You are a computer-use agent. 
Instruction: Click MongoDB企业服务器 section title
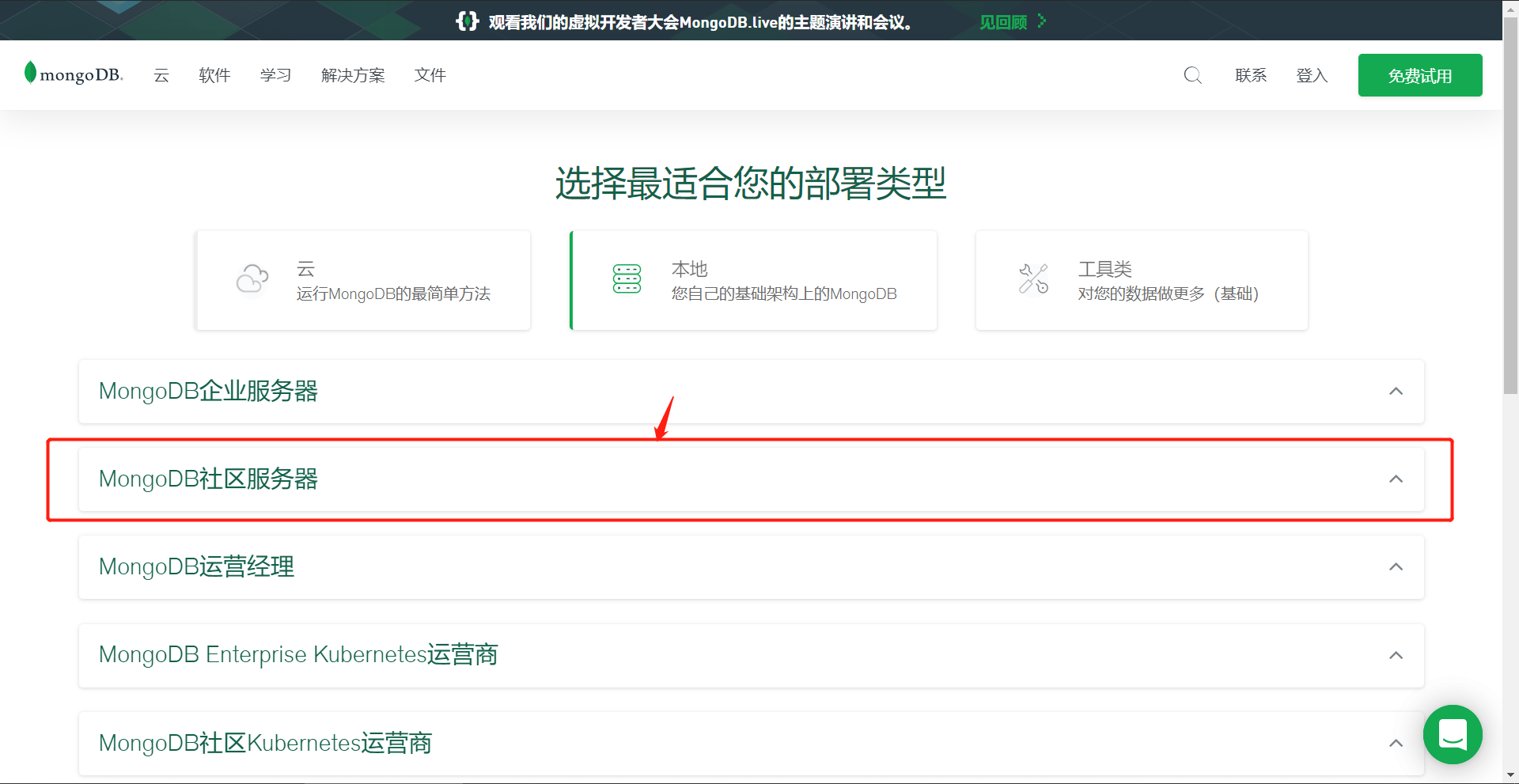(x=208, y=391)
